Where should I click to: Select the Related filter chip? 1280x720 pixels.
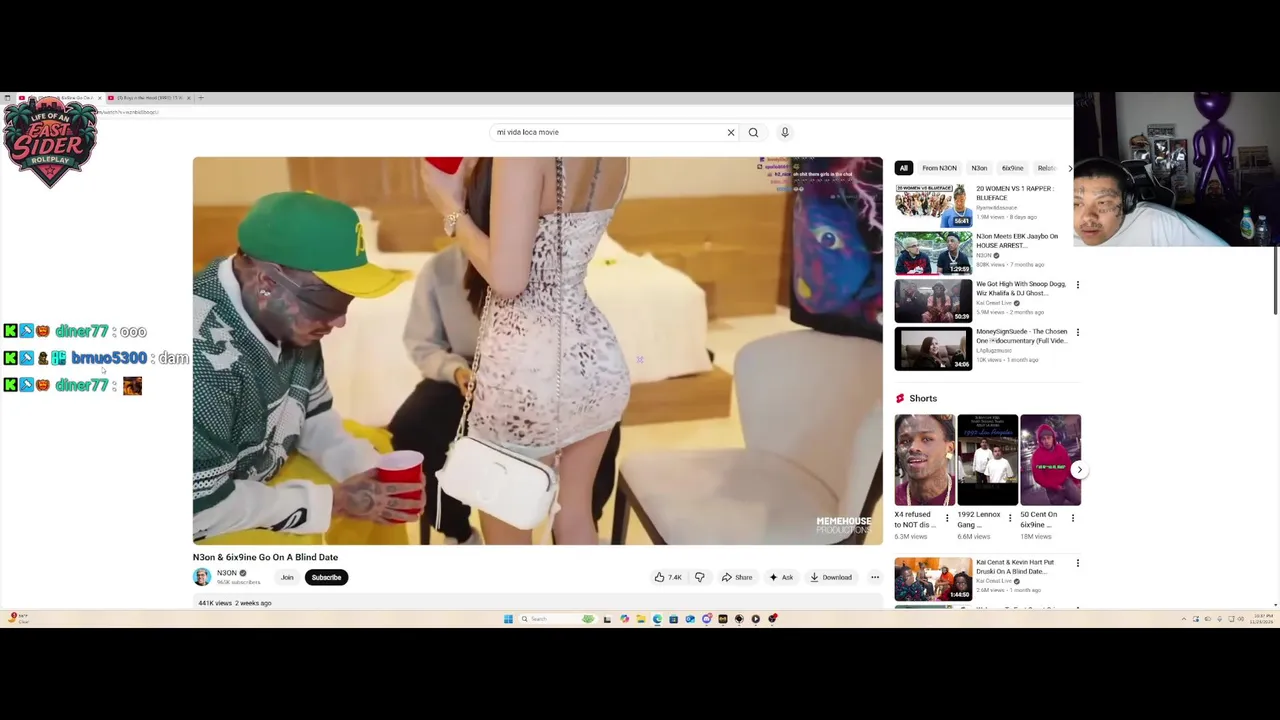coord(1046,168)
